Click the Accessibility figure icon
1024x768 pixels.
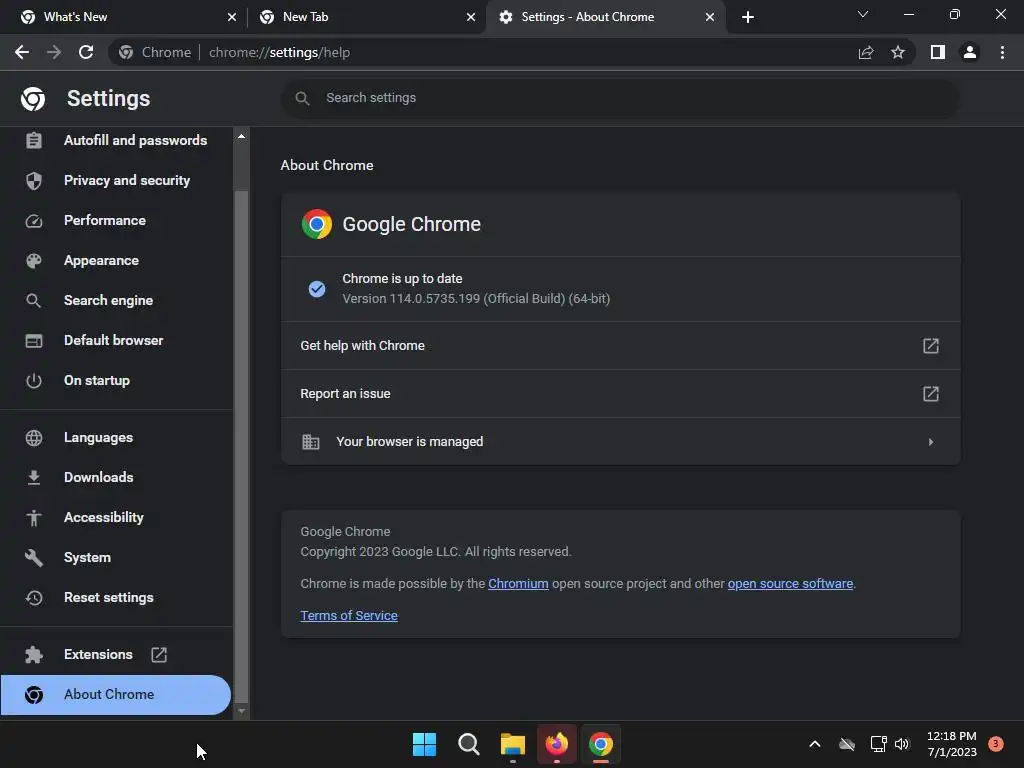click(34, 518)
